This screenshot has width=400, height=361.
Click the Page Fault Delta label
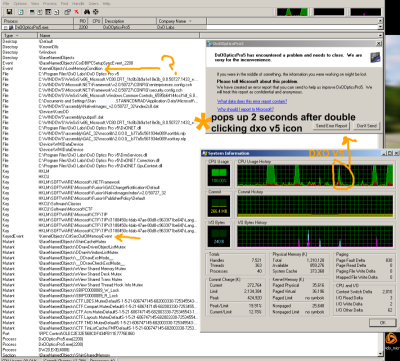click(351, 260)
